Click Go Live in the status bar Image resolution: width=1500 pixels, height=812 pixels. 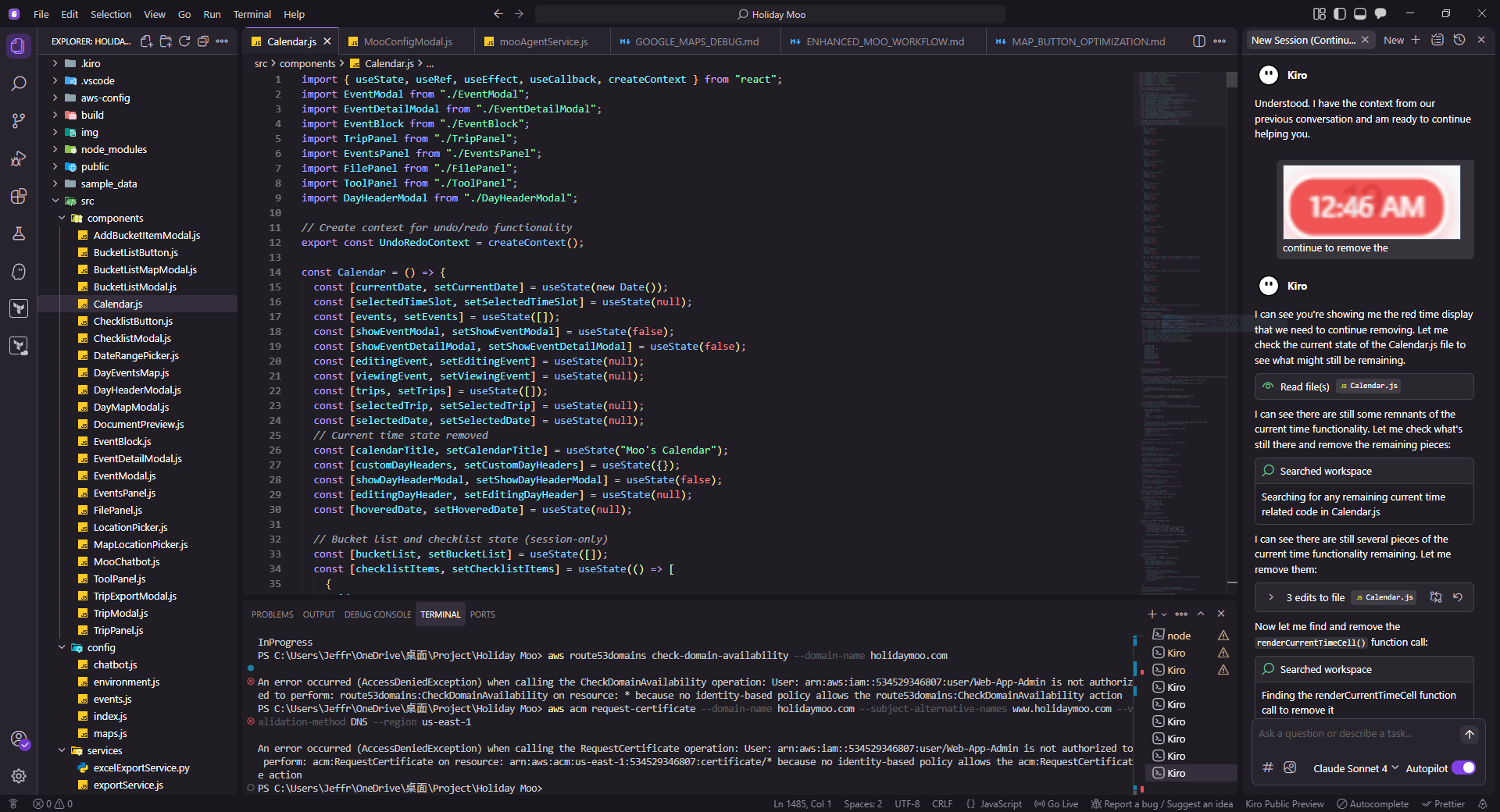tap(1055, 804)
